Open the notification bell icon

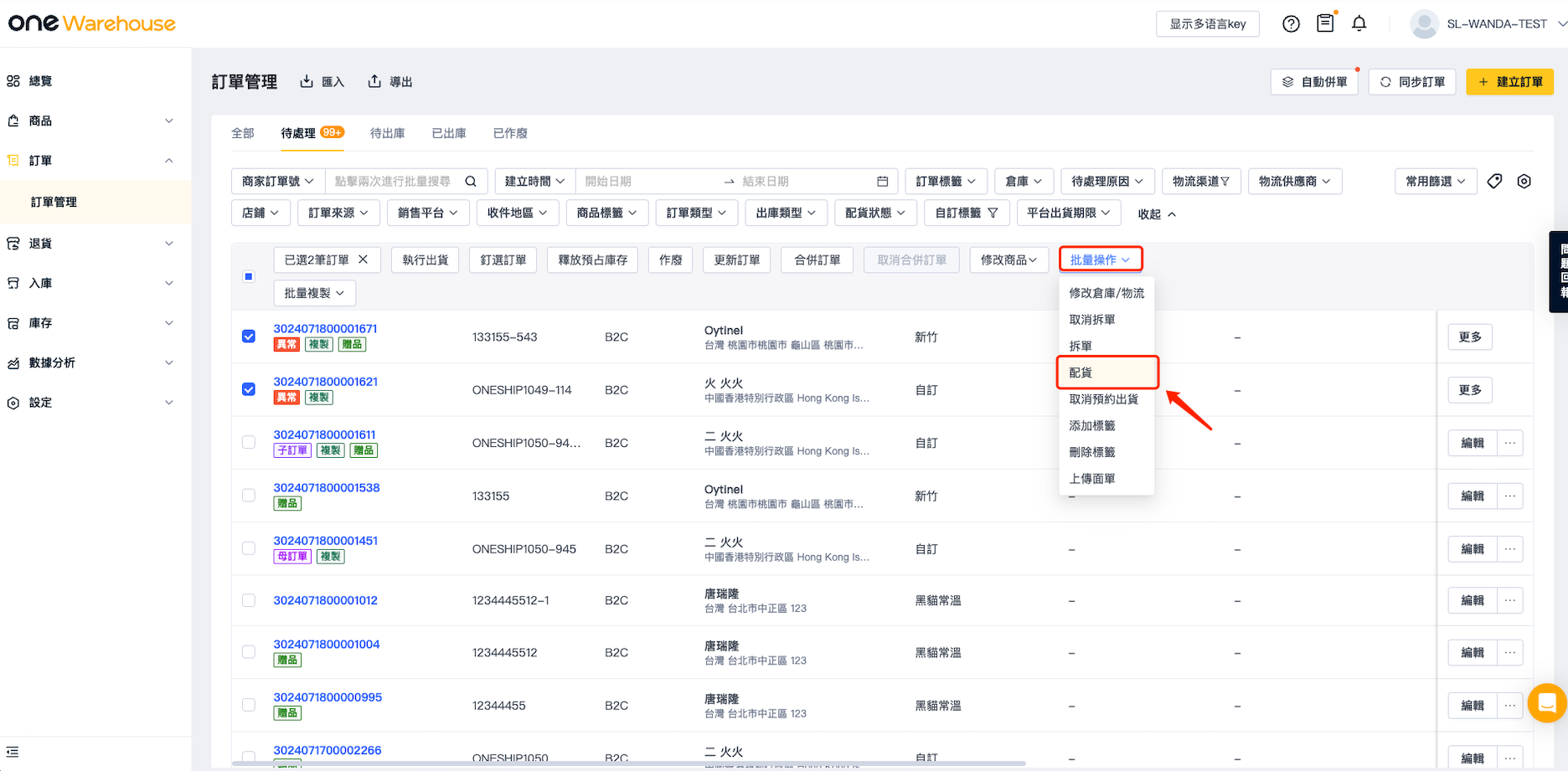tap(1359, 23)
